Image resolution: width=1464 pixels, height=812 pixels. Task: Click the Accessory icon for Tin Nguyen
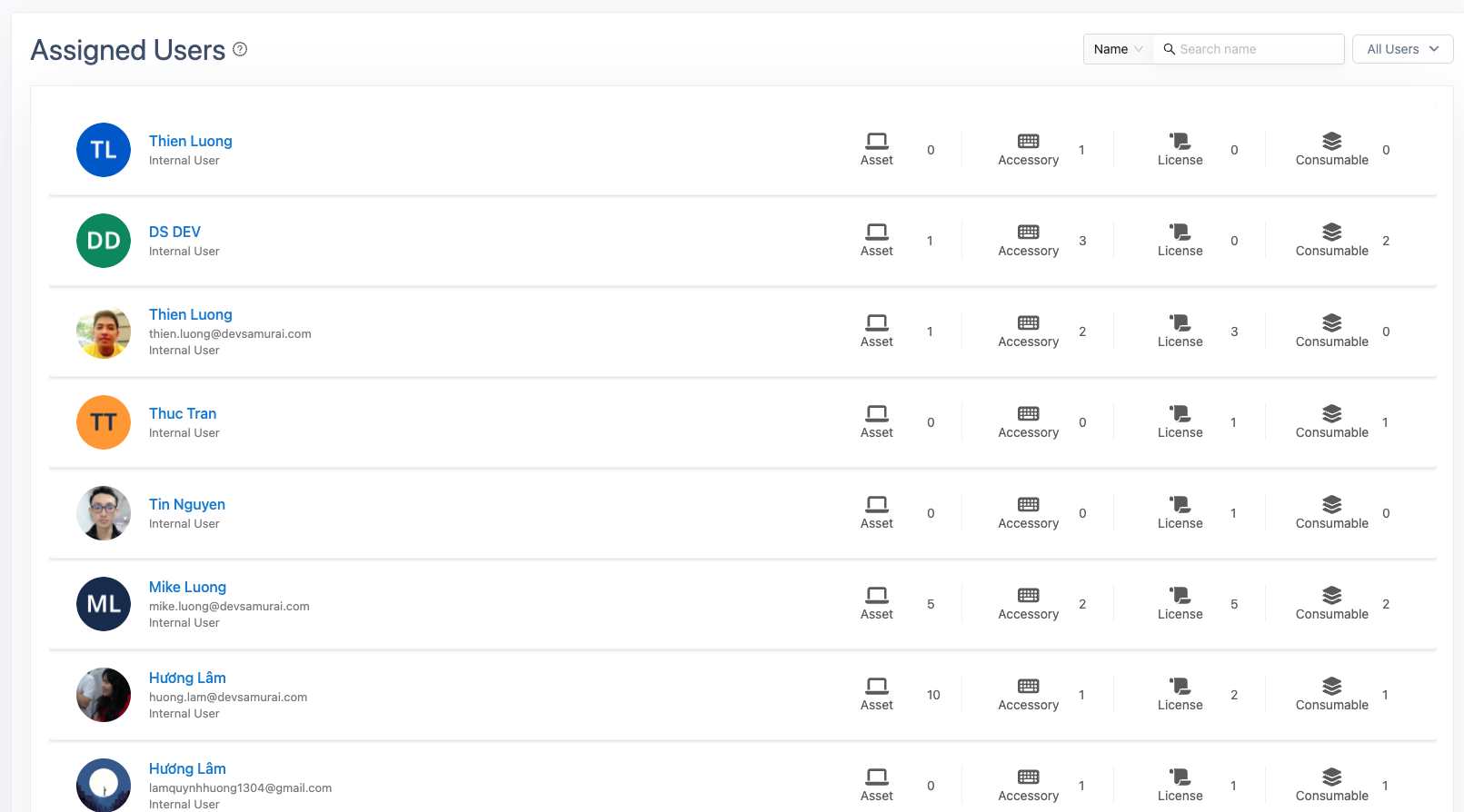click(1028, 504)
